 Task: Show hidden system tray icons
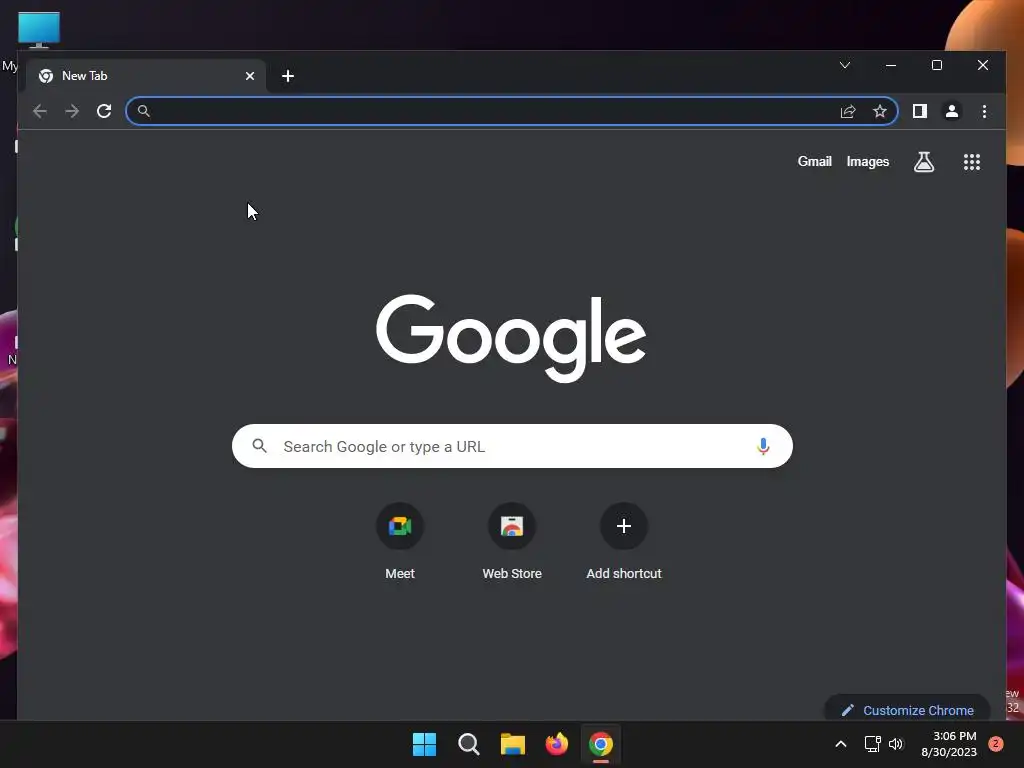tap(840, 744)
